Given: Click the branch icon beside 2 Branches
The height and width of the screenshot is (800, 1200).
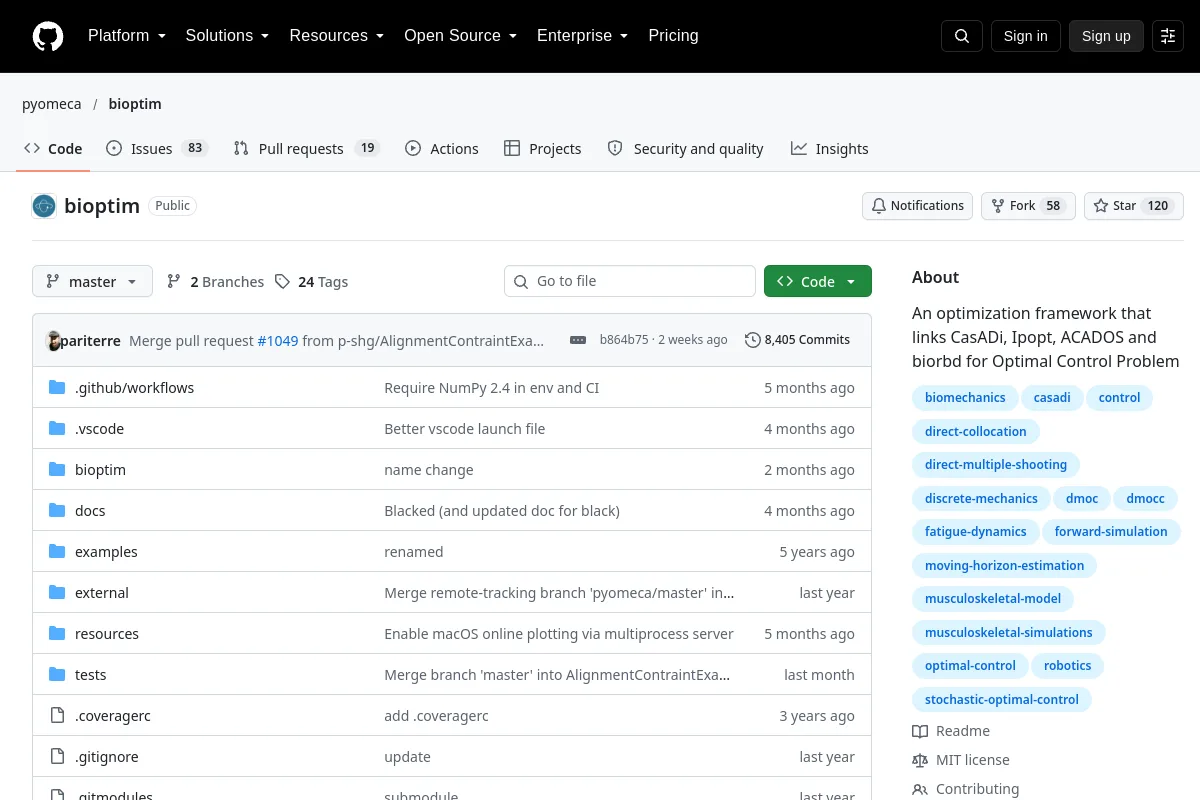Looking at the screenshot, I should click(x=174, y=281).
